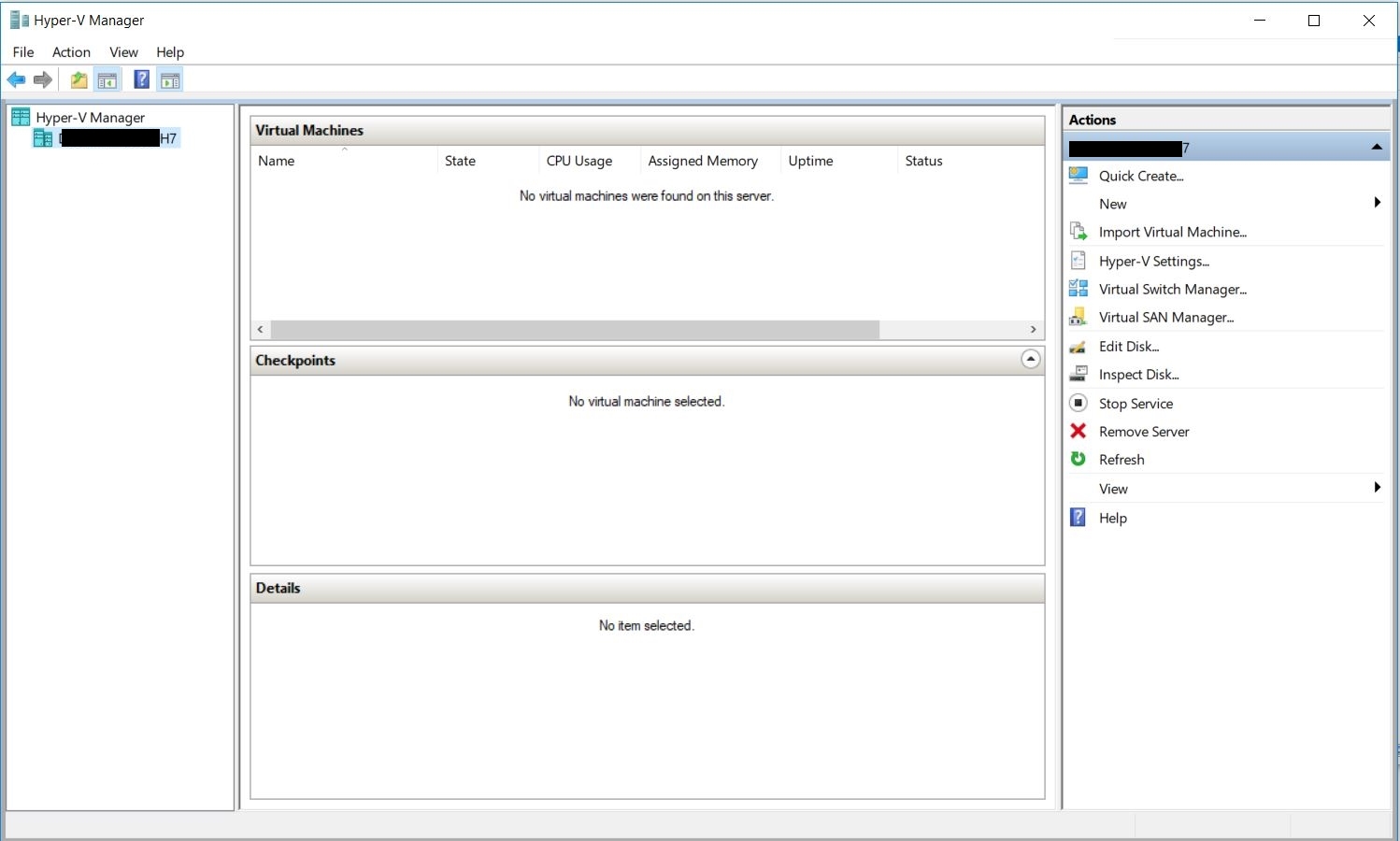1400x841 pixels.
Task: Sort by the Assigned Memory column header
Action: (709, 161)
